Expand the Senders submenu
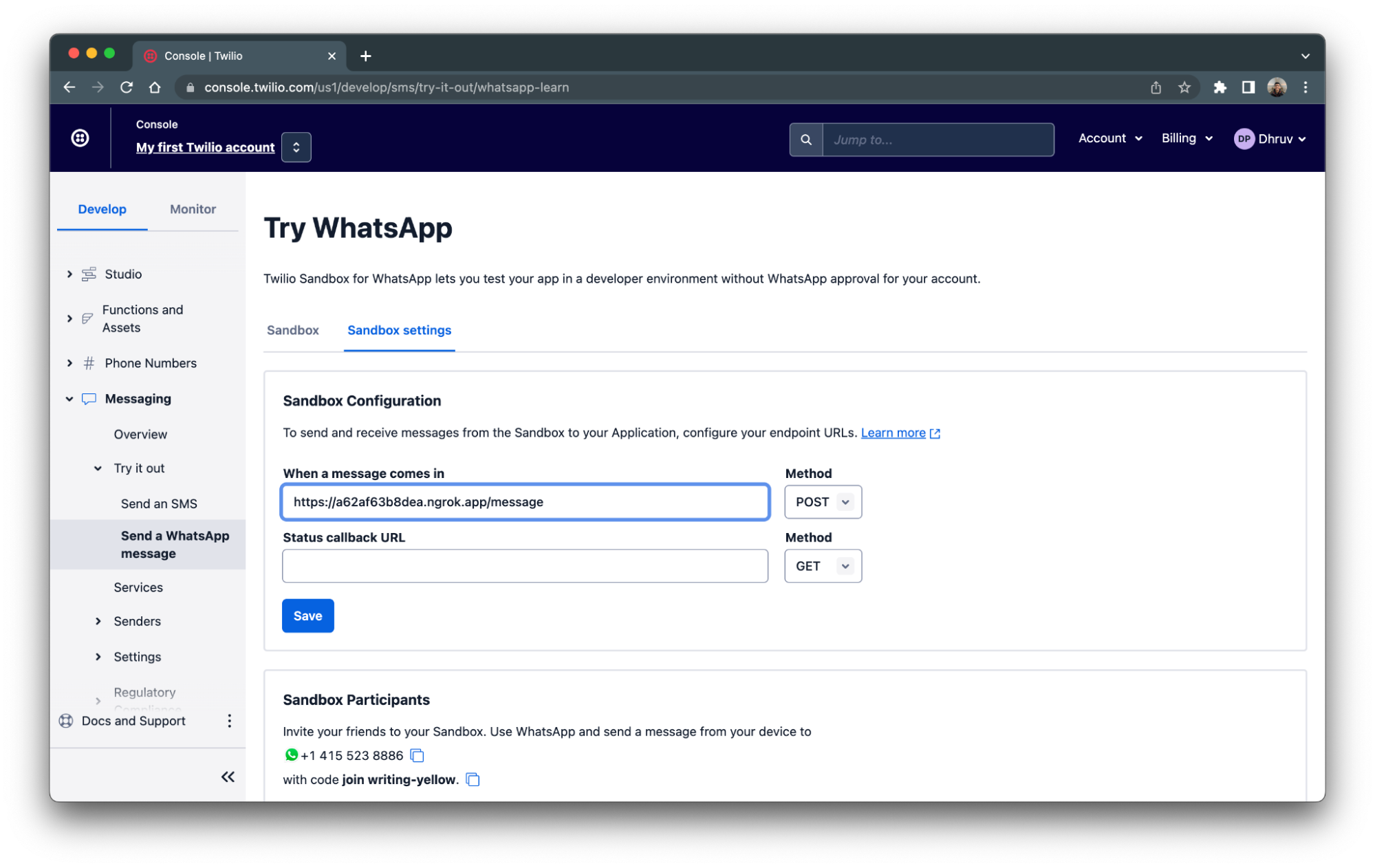1375x868 pixels. [x=98, y=621]
